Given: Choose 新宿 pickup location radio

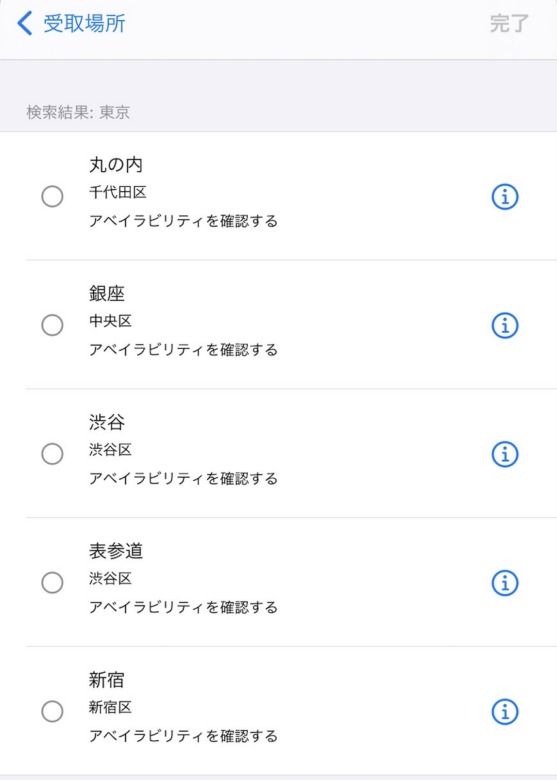Looking at the screenshot, I should [x=52, y=711].
